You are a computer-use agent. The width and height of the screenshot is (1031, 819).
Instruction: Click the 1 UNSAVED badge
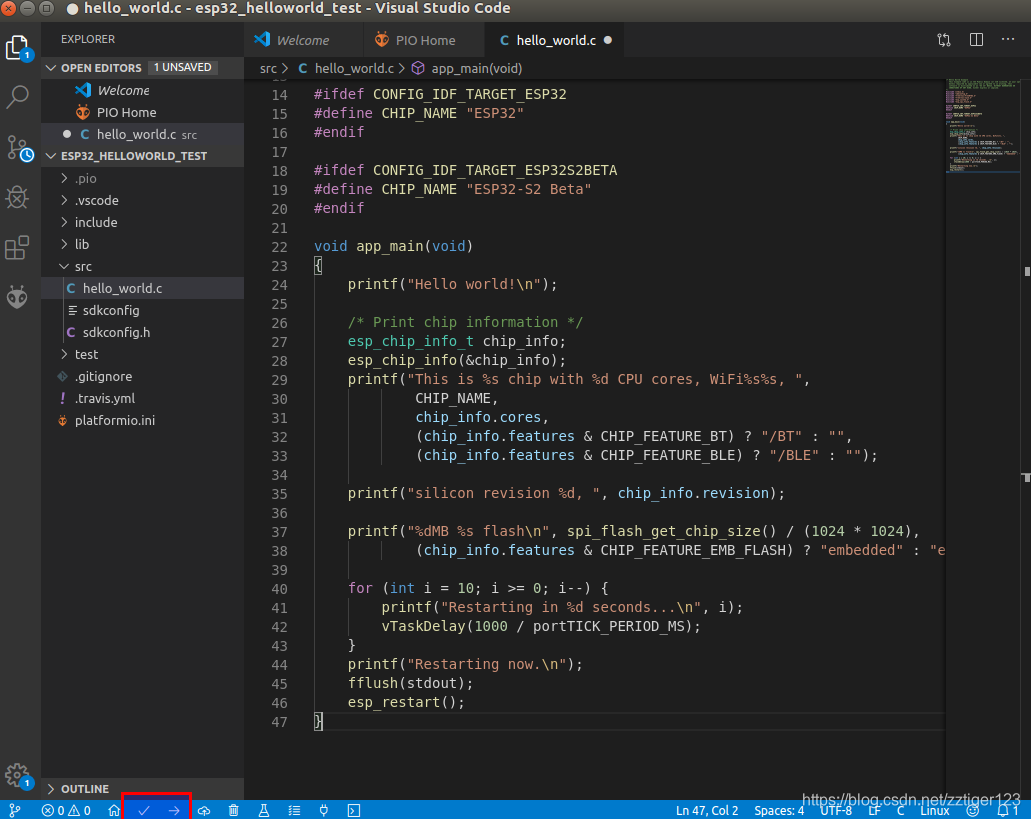182,68
